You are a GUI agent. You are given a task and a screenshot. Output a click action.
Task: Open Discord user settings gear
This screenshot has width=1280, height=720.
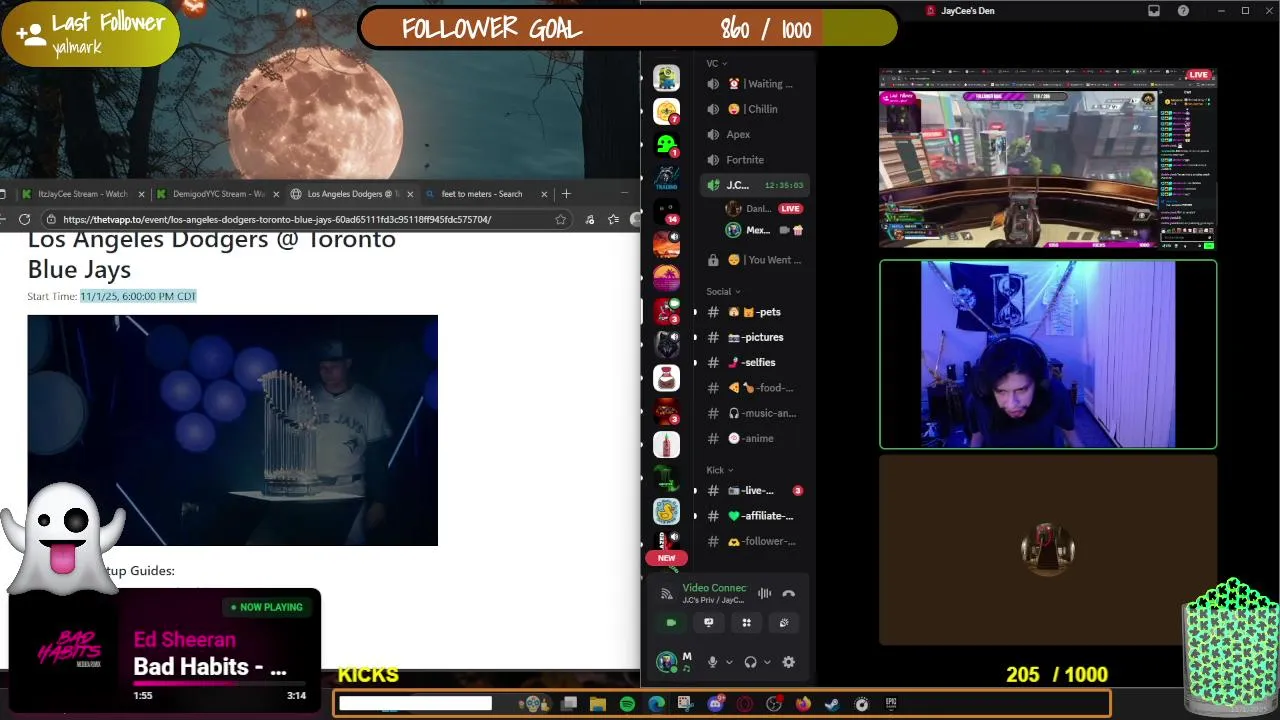[788, 662]
